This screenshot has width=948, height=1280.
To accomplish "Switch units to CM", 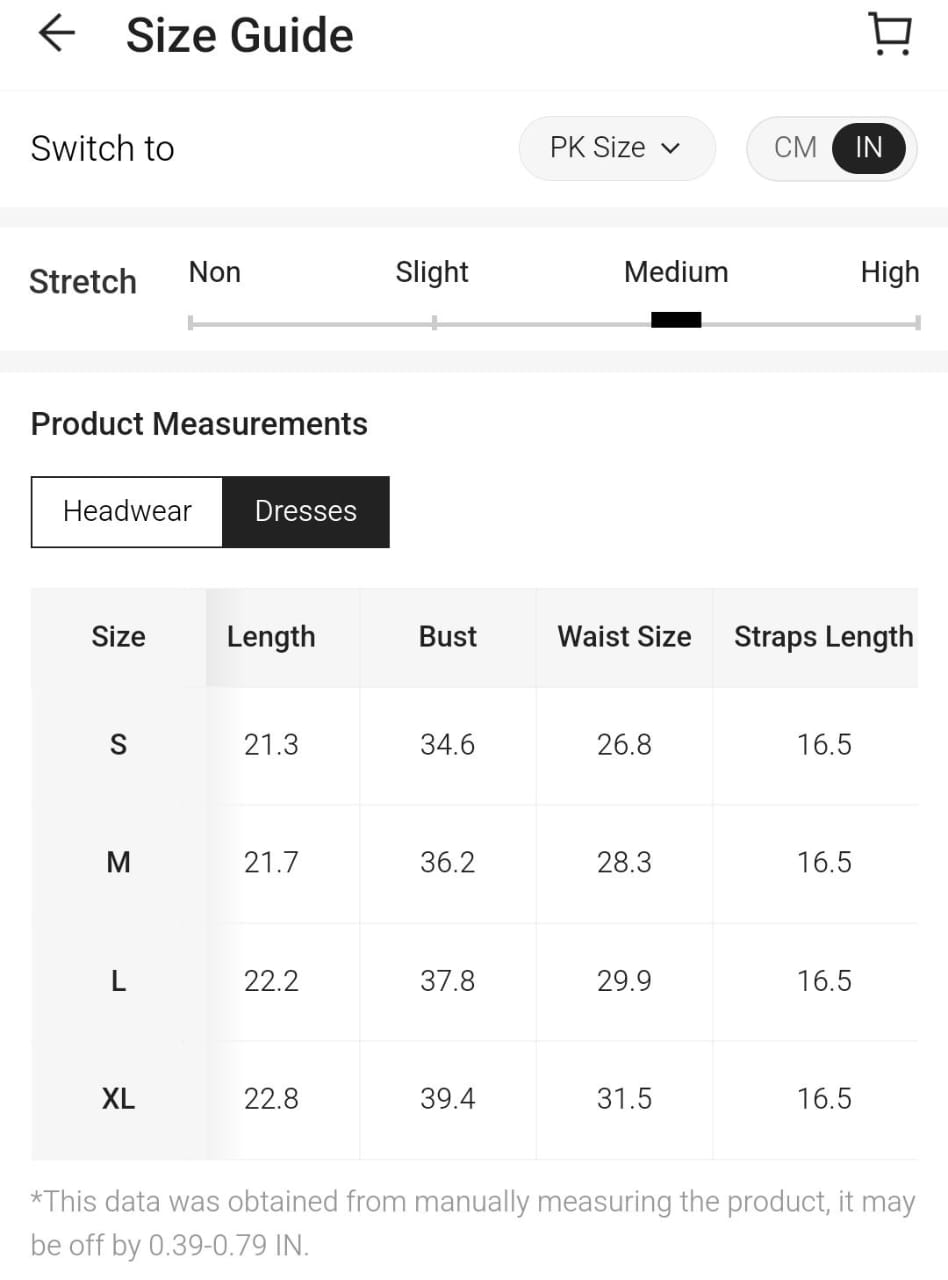I will pyautogui.click(x=795, y=148).
